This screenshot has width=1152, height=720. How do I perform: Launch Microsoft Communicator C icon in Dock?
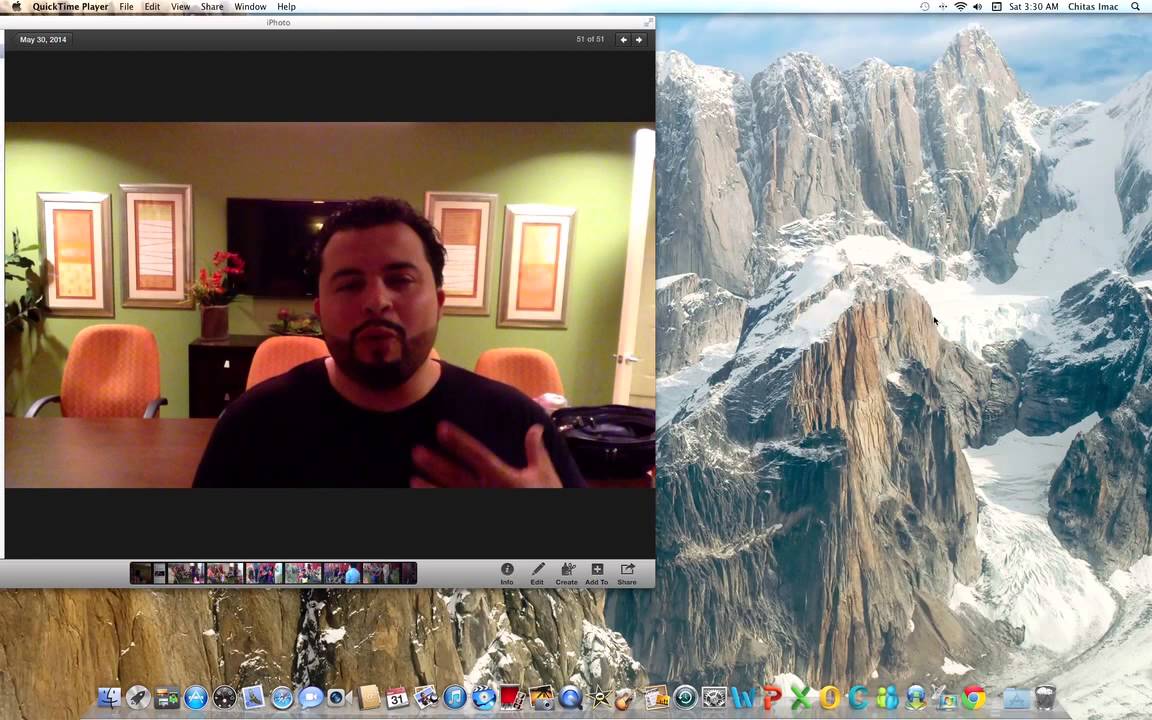coord(858,696)
